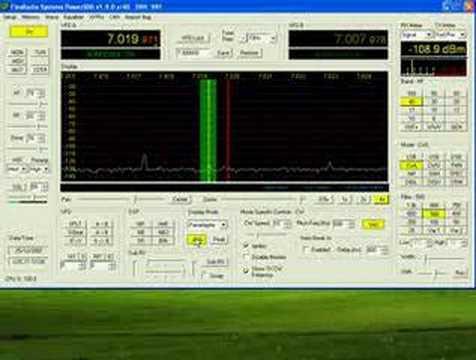Adjust the display Zoom slider

[263, 199]
